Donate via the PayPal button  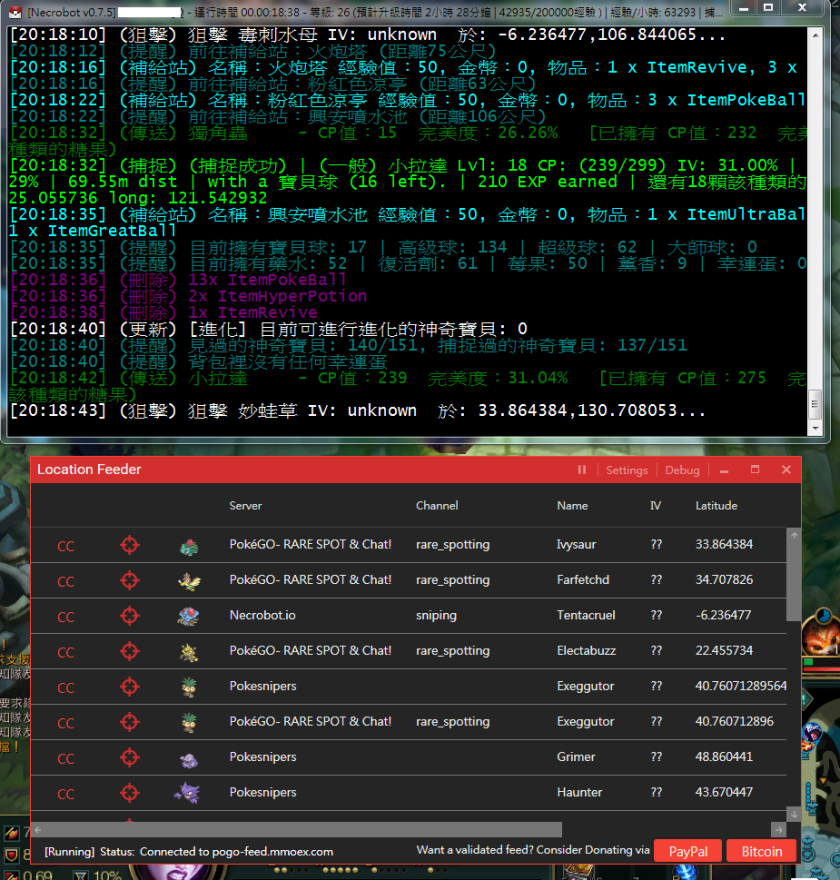pos(687,851)
